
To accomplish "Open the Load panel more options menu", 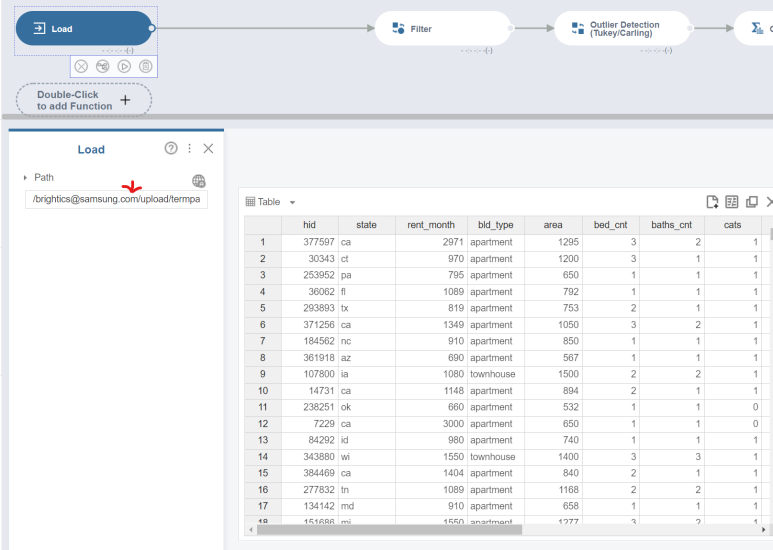I will coord(189,148).
